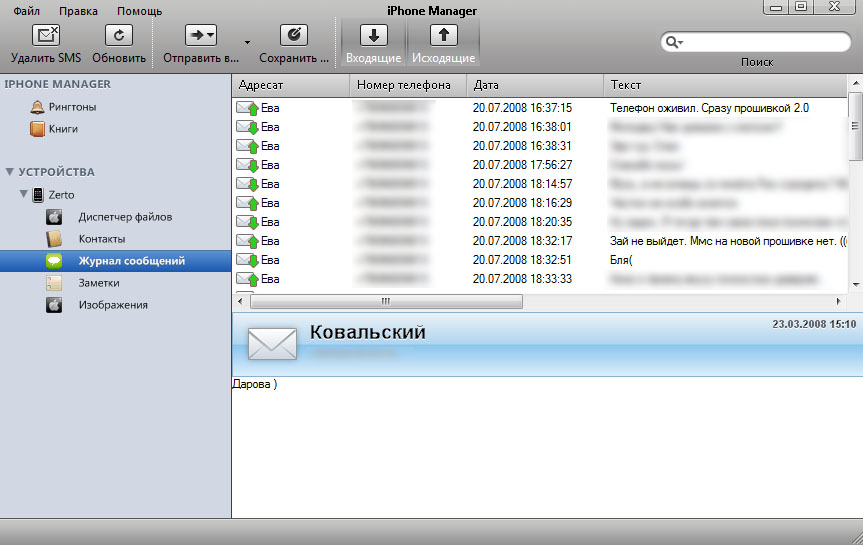Image resolution: width=863 pixels, height=545 pixels.
Task: Click the Книги book icon
Action: pyautogui.click(x=37, y=129)
